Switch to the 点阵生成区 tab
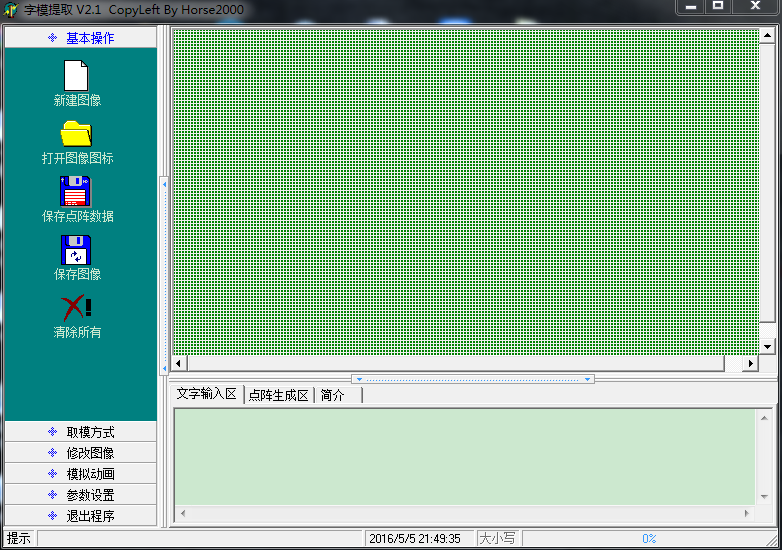Screen dimensions: 782x550 (x=278, y=395)
